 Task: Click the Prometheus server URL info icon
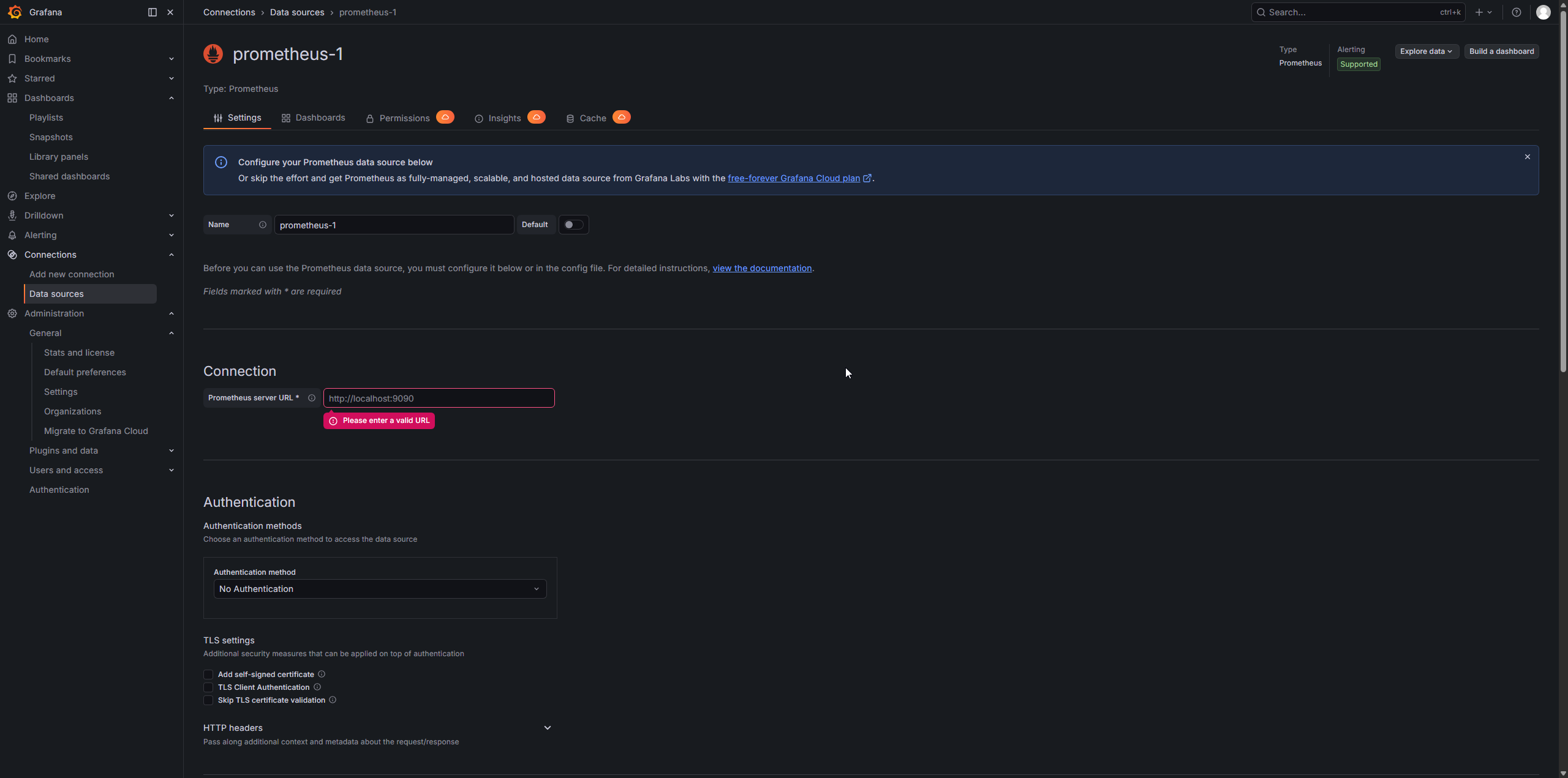tap(312, 398)
